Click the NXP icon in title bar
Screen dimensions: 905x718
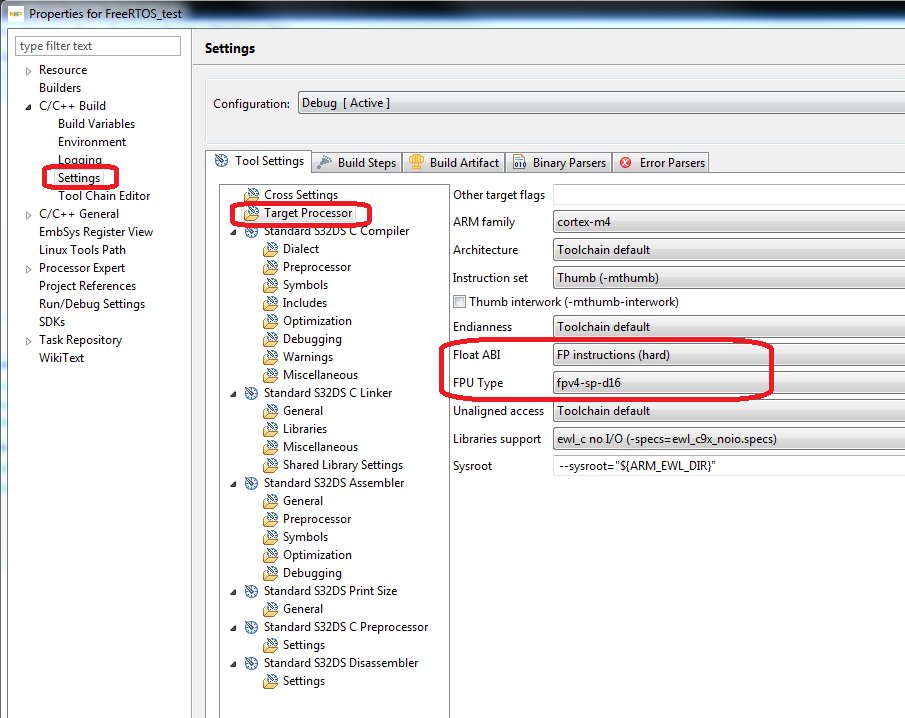(16, 13)
